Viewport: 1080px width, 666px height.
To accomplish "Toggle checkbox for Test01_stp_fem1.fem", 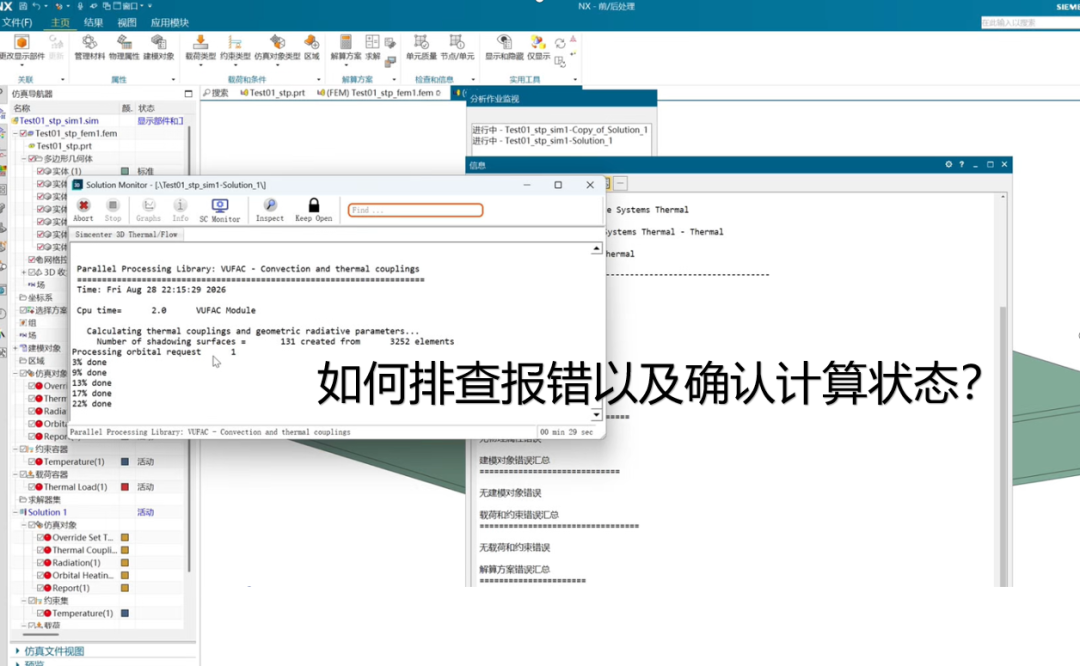I will (x=23, y=134).
